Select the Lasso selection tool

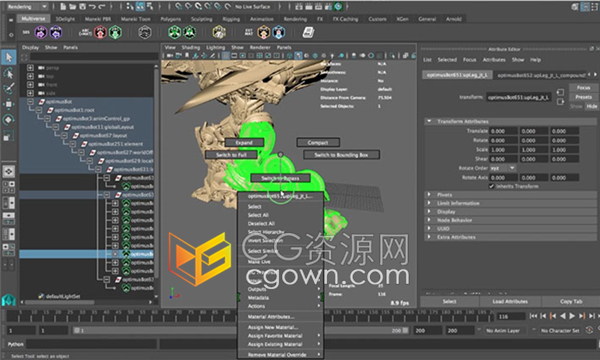point(9,73)
